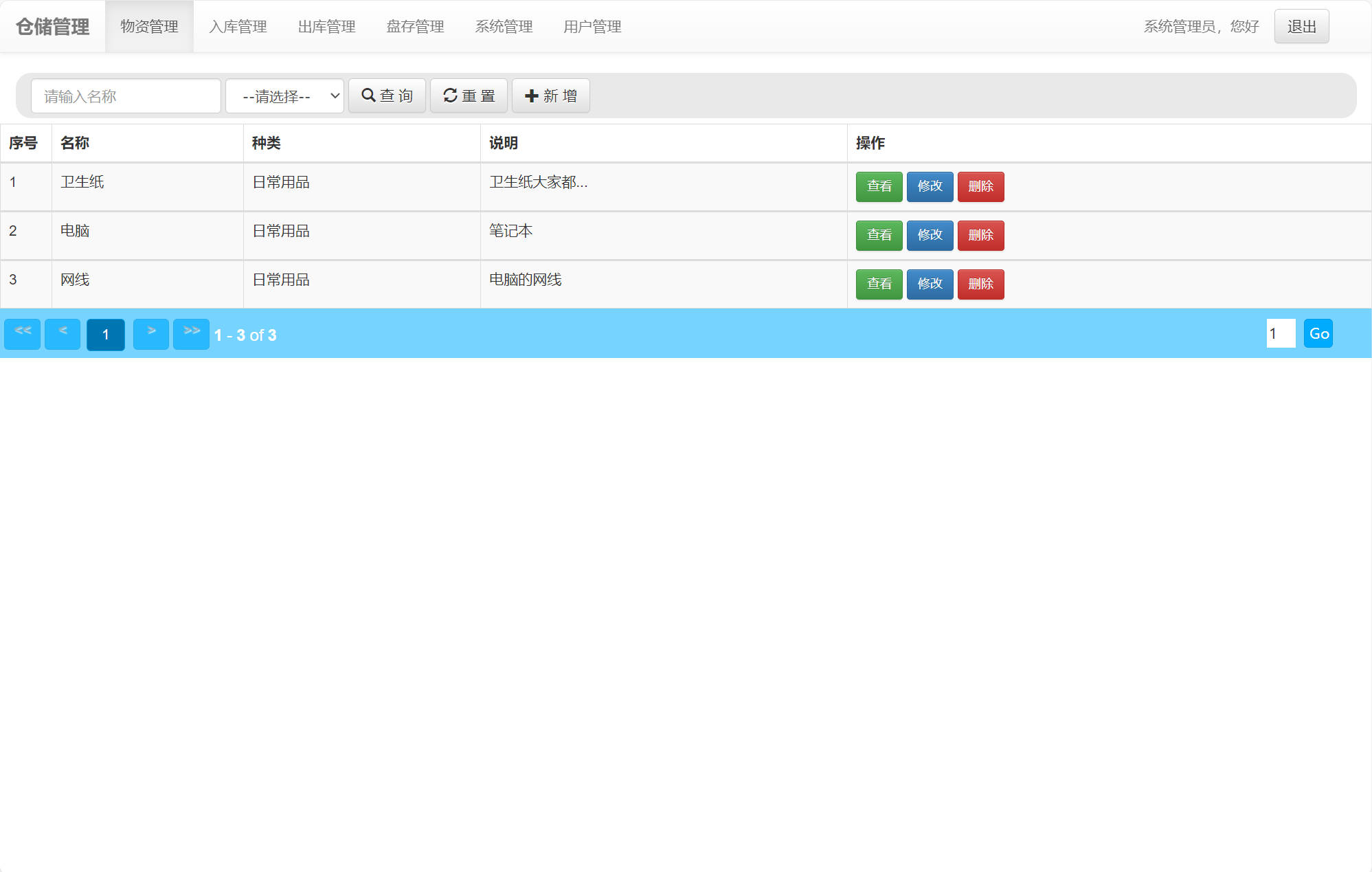Click the Go page-jump button
Image resolution: width=1372 pixels, height=872 pixels.
1318,333
